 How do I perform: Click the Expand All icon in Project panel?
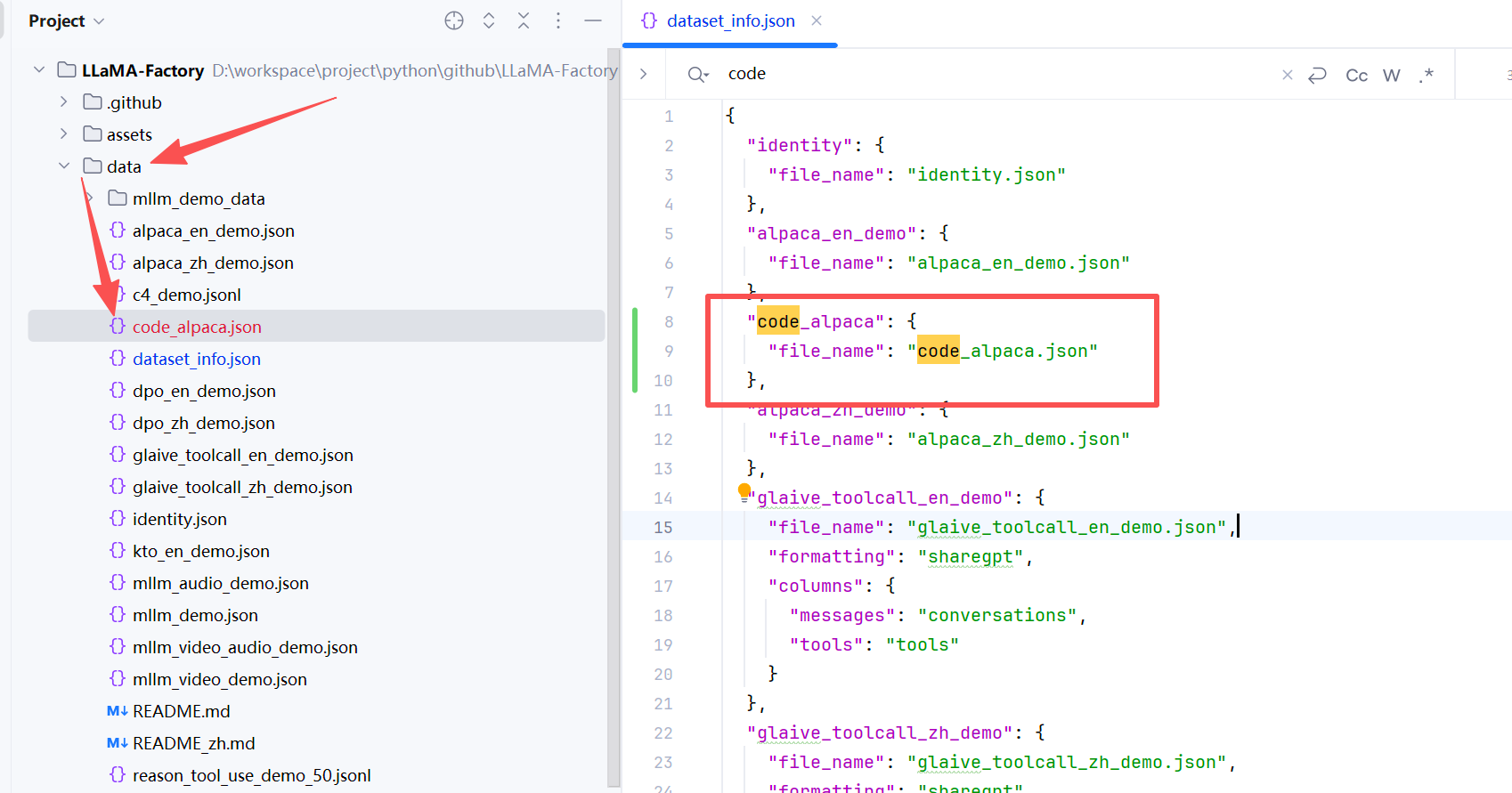tap(489, 20)
